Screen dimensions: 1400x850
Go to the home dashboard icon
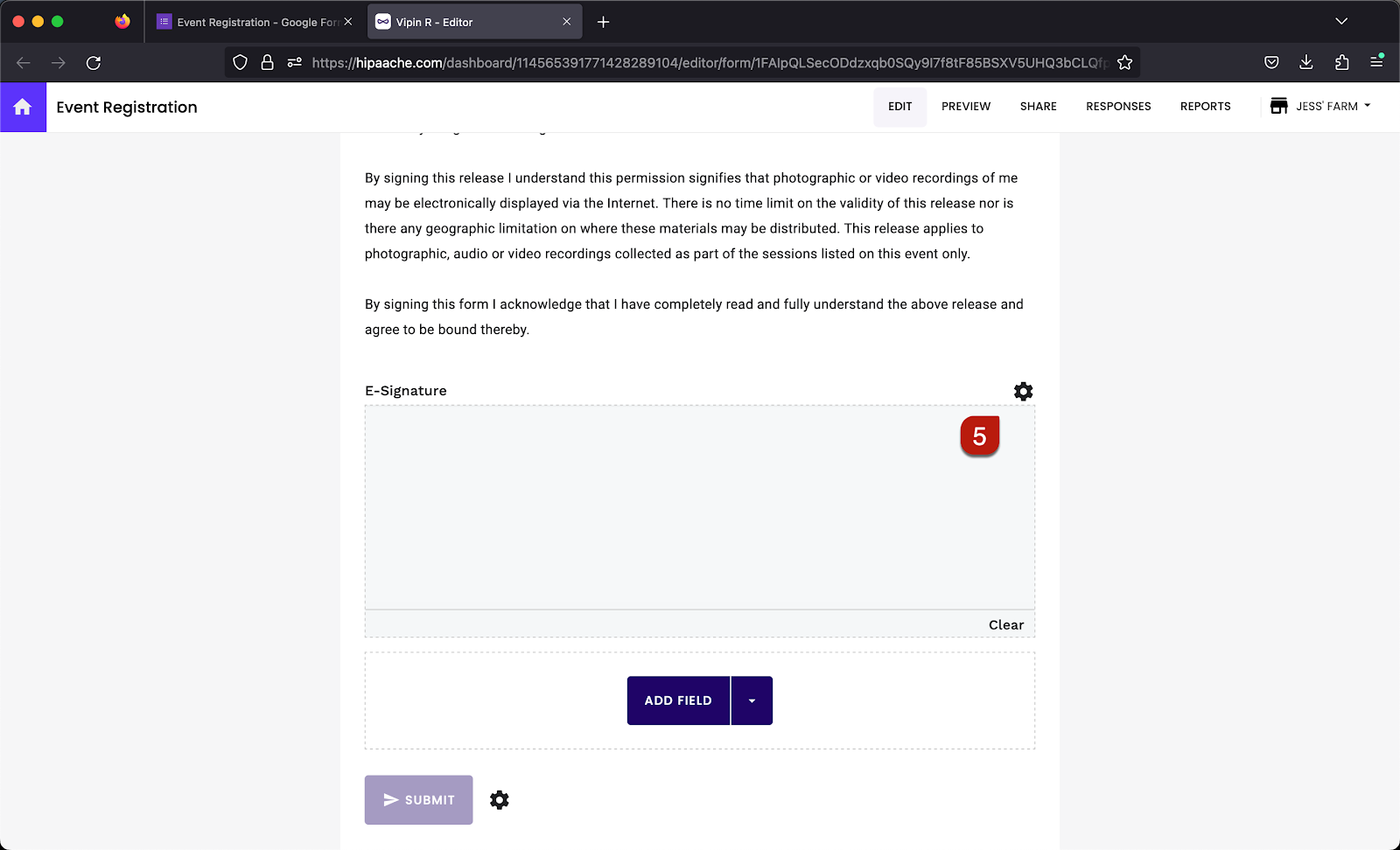(x=23, y=107)
